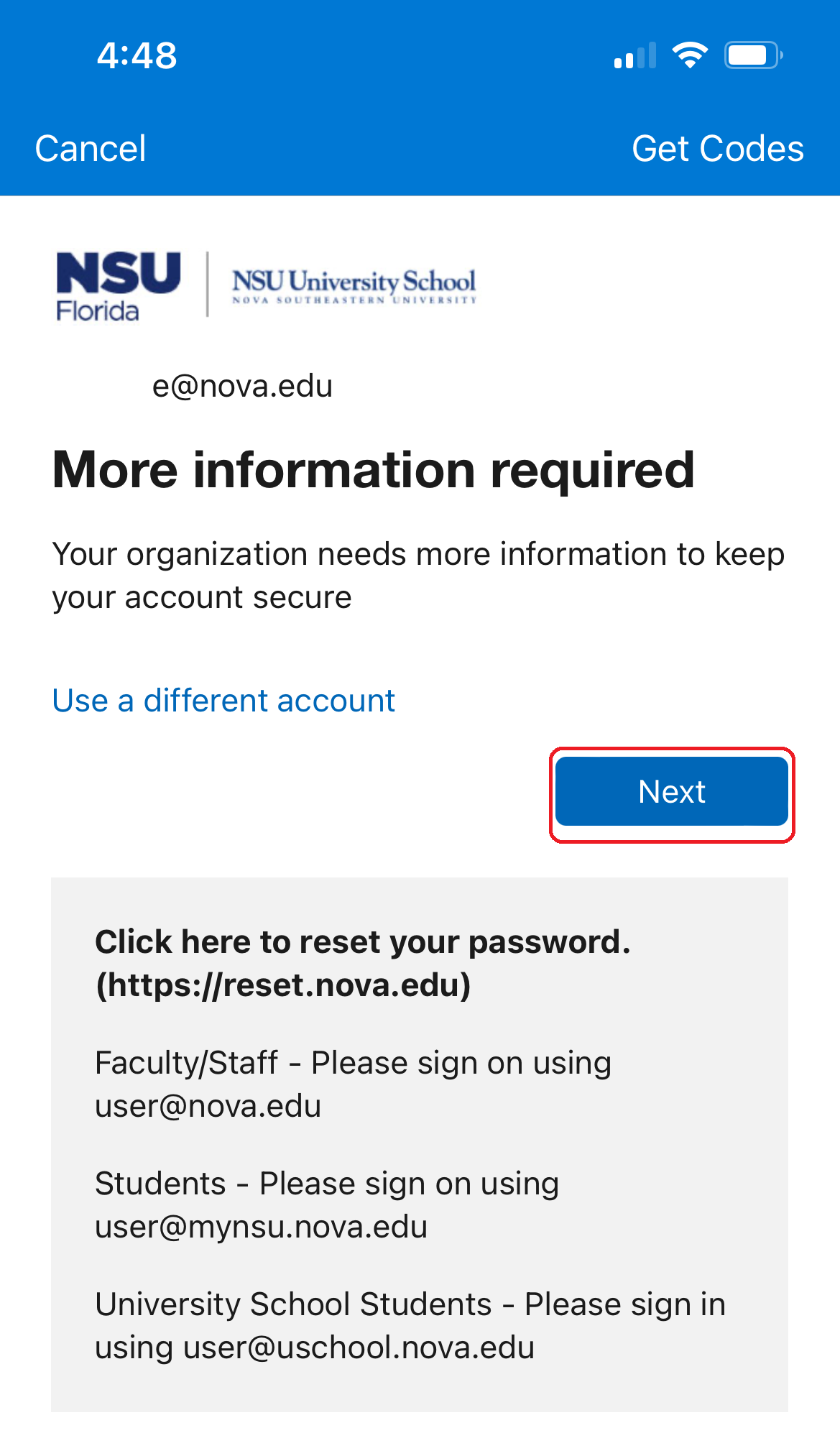Tap the organization needs more information message
840x1456 pixels.
[418, 576]
